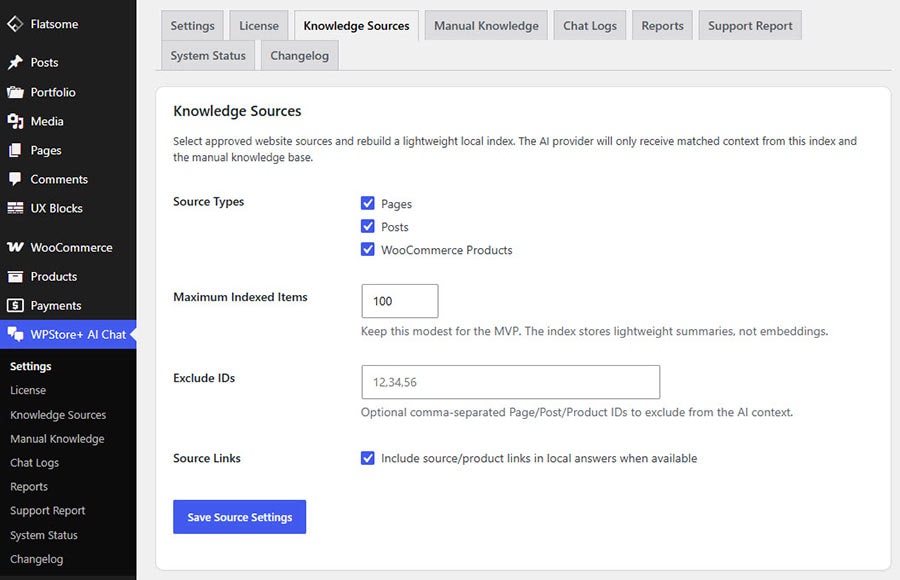Open System Status submenu link

pyautogui.click(x=44, y=535)
